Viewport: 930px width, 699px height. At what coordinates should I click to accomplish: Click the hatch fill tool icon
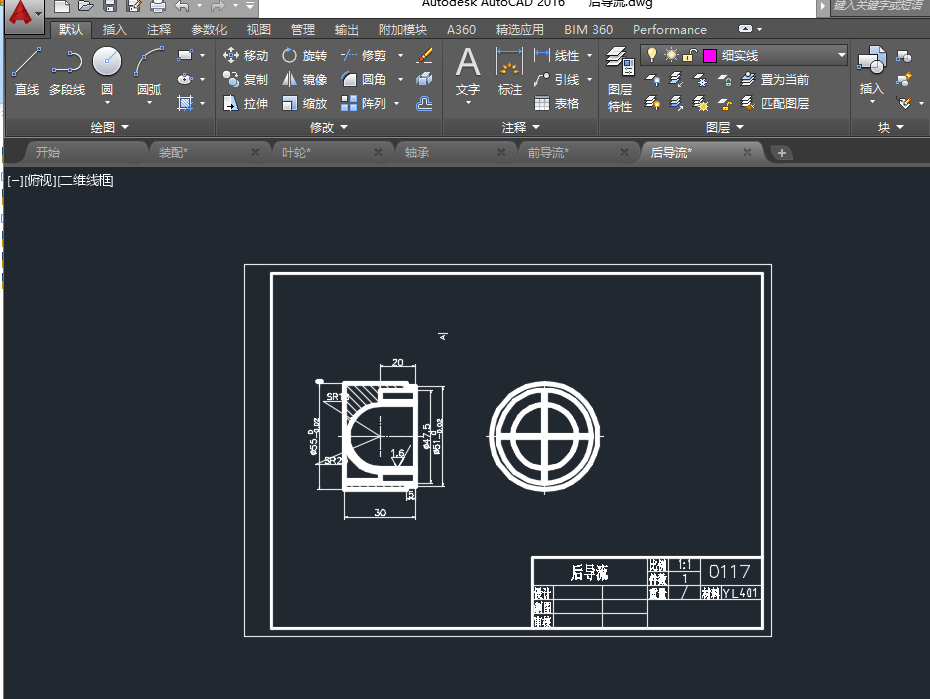pos(185,103)
